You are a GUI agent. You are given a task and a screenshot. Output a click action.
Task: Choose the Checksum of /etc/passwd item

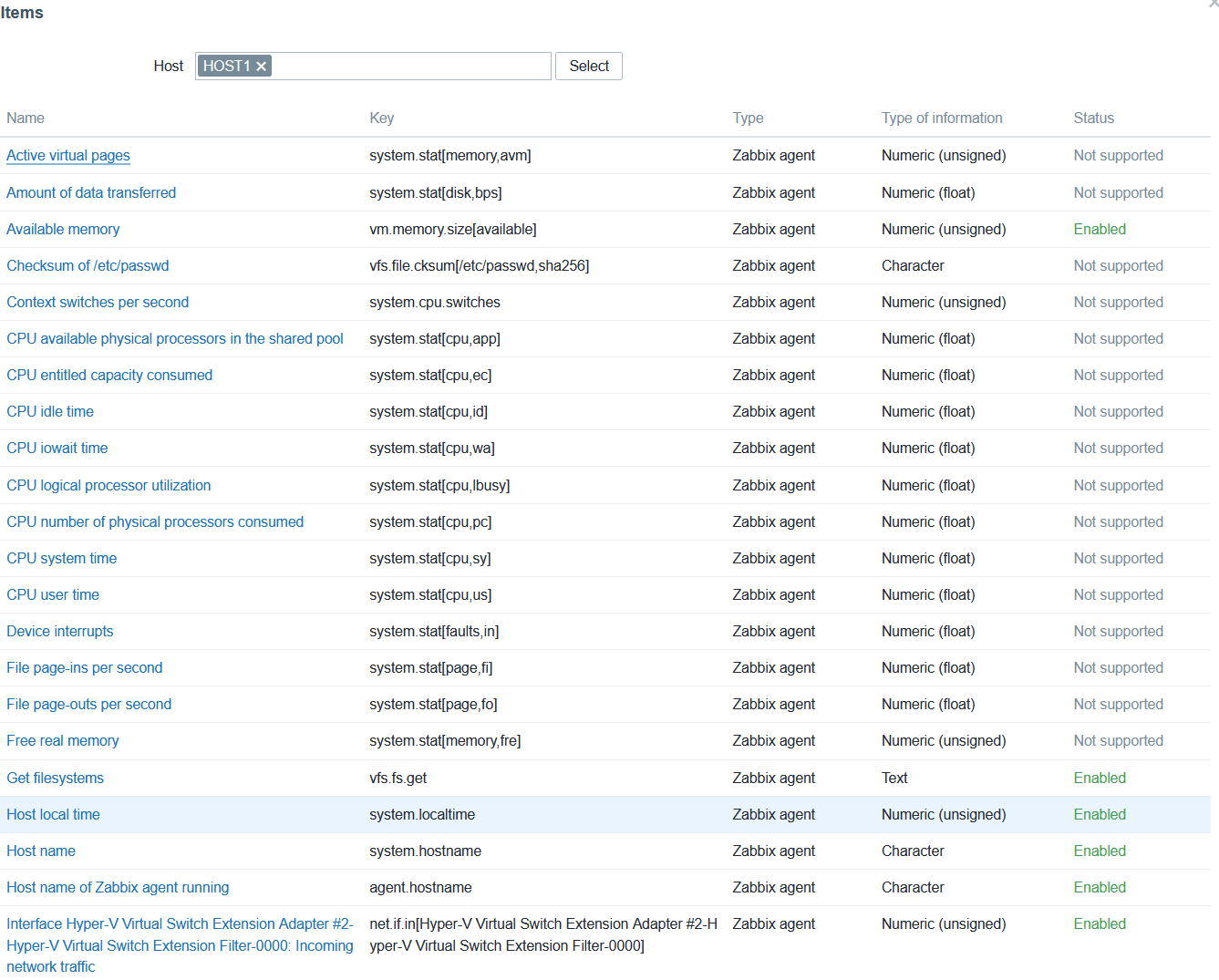click(88, 266)
